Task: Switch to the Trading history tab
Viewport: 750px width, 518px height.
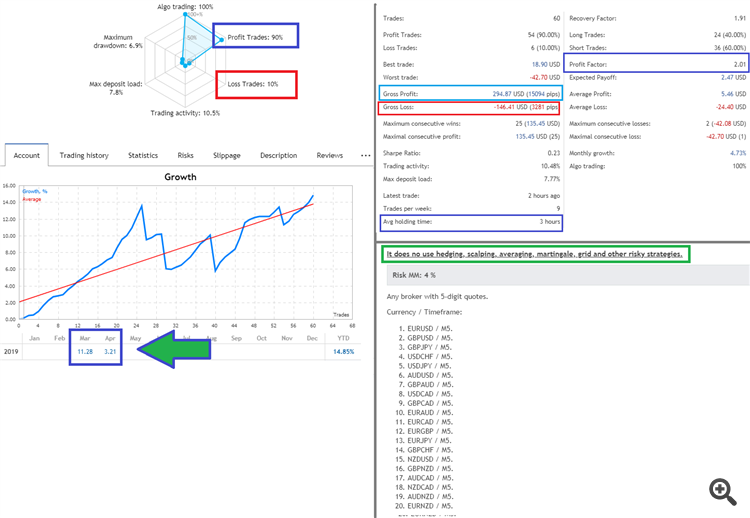Action: point(84,155)
